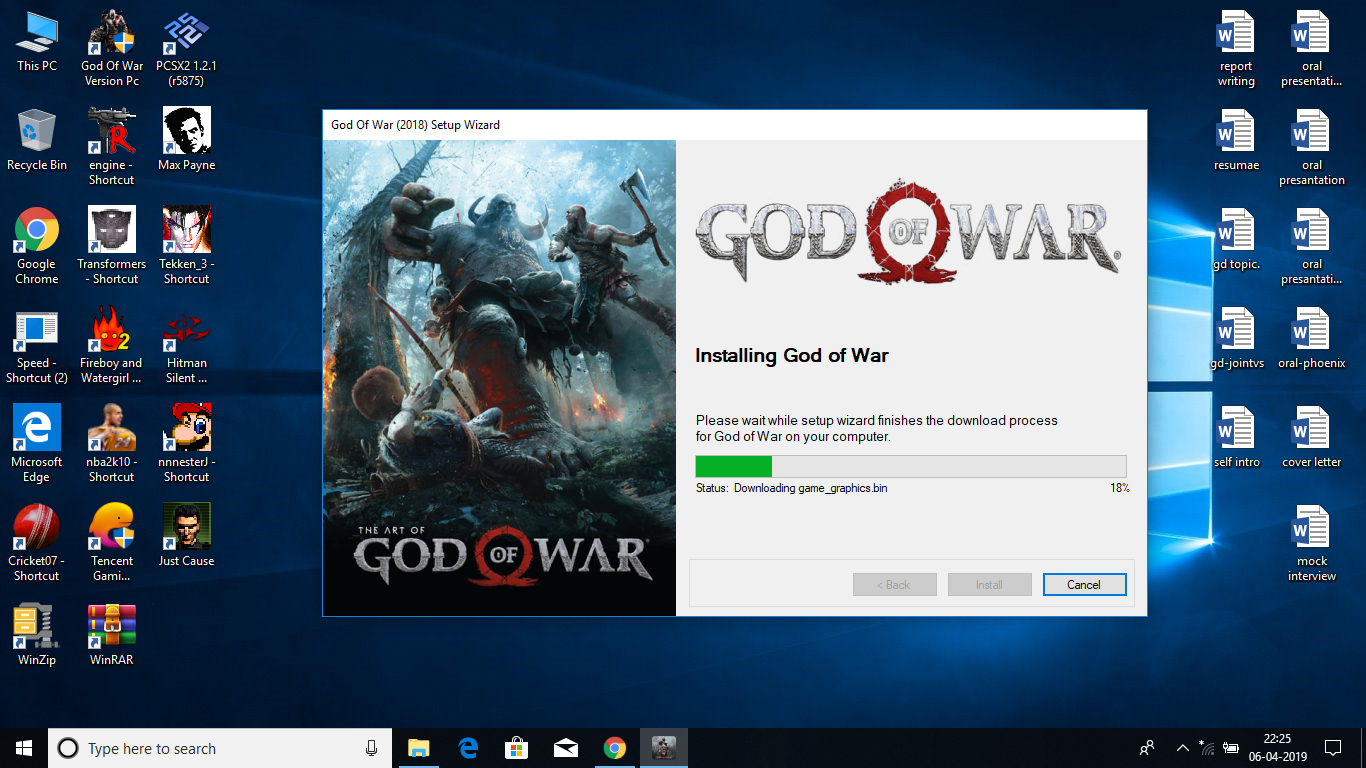Select resumae Word document icon
Screen dimensions: 1366x768
(x=1236, y=140)
